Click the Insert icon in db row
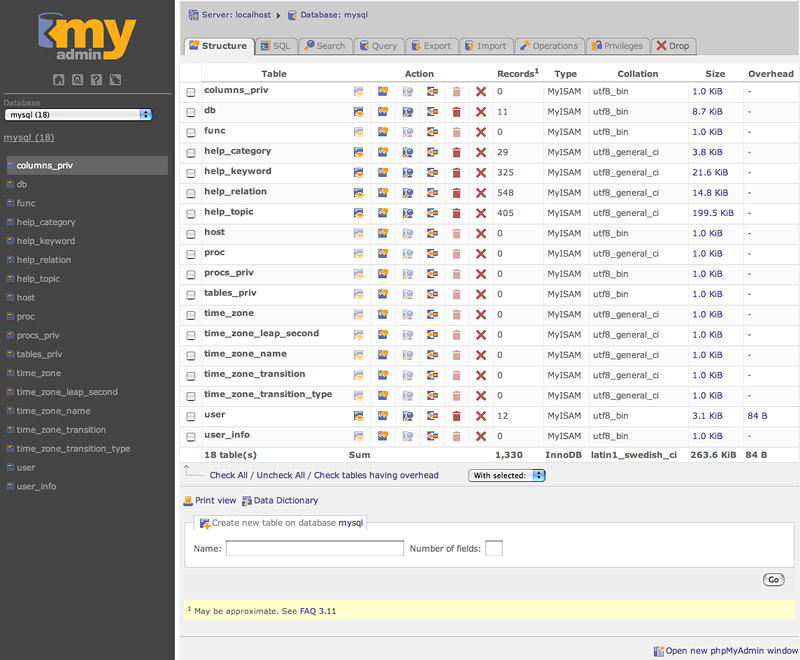The width and height of the screenshot is (800, 660). pyautogui.click(x=432, y=112)
